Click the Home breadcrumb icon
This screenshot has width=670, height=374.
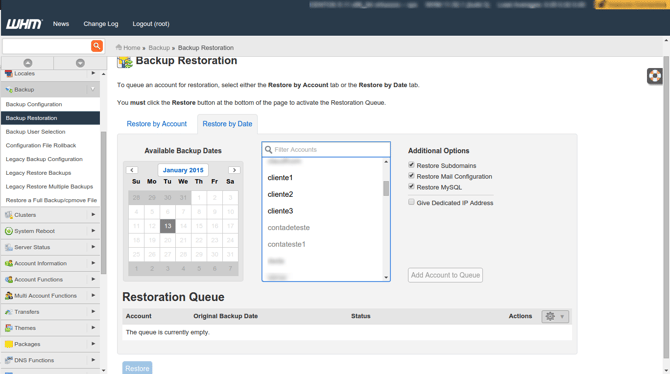pos(119,47)
